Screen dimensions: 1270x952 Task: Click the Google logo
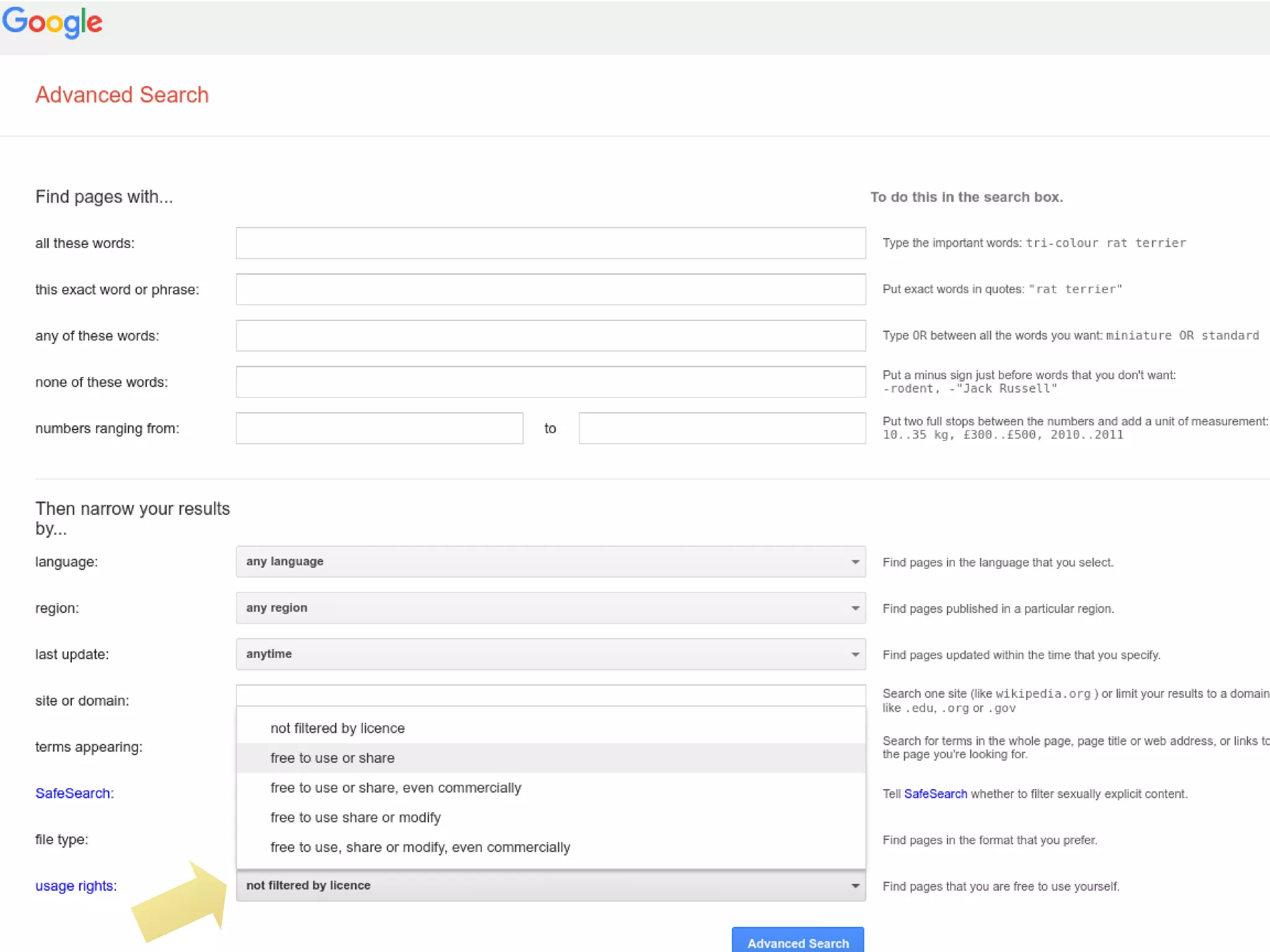point(52,22)
